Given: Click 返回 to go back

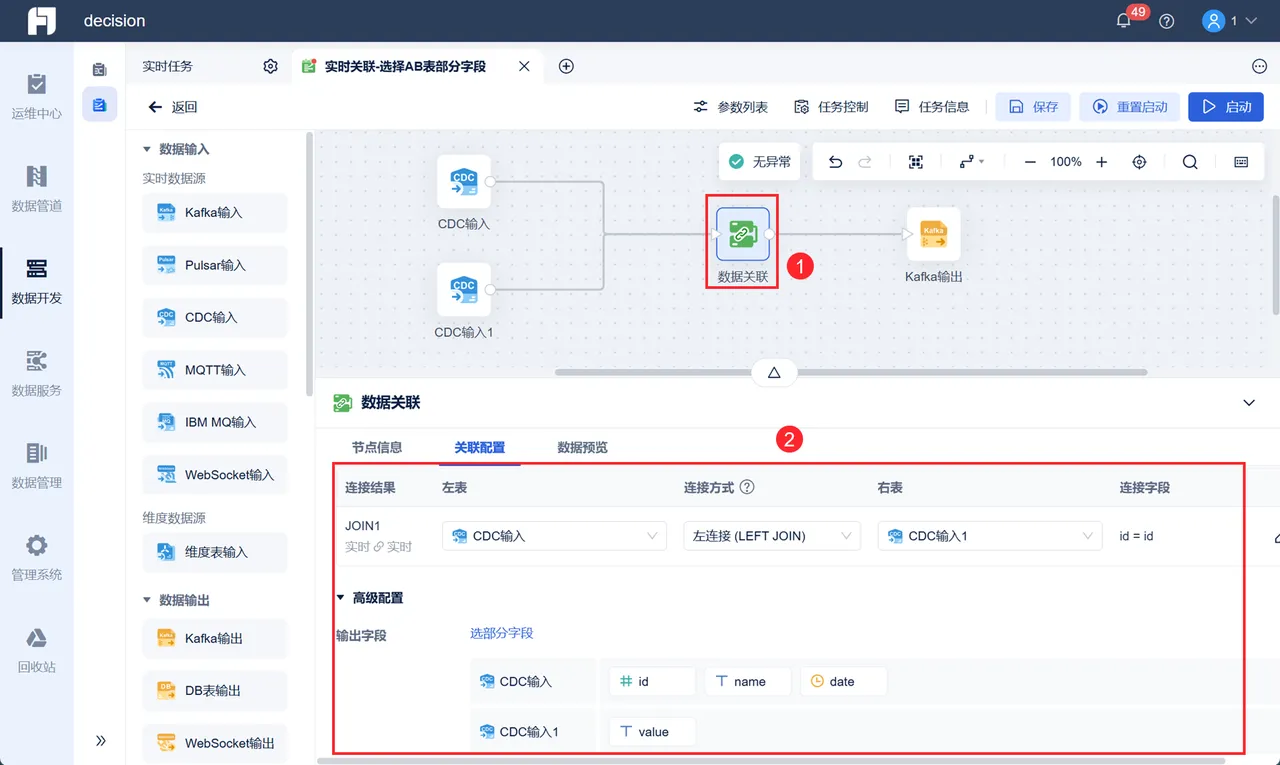Looking at the screenshot, I should coord(172,107).
